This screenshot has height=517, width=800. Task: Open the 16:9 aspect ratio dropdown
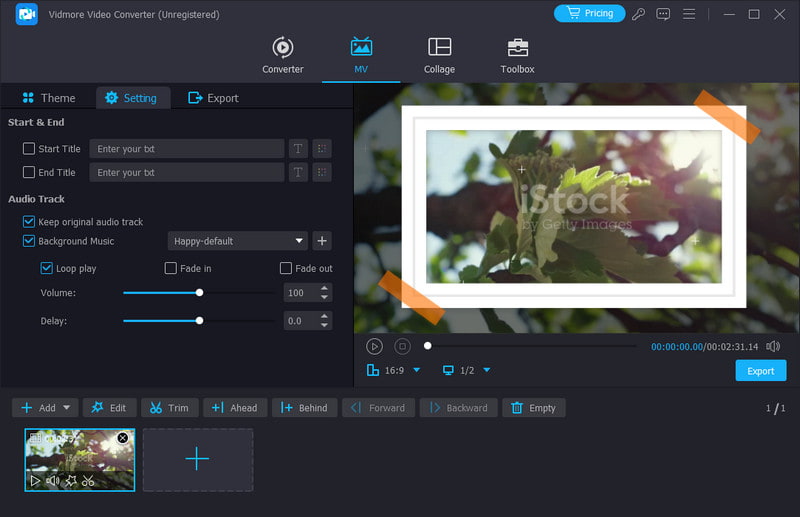[394, 370]
